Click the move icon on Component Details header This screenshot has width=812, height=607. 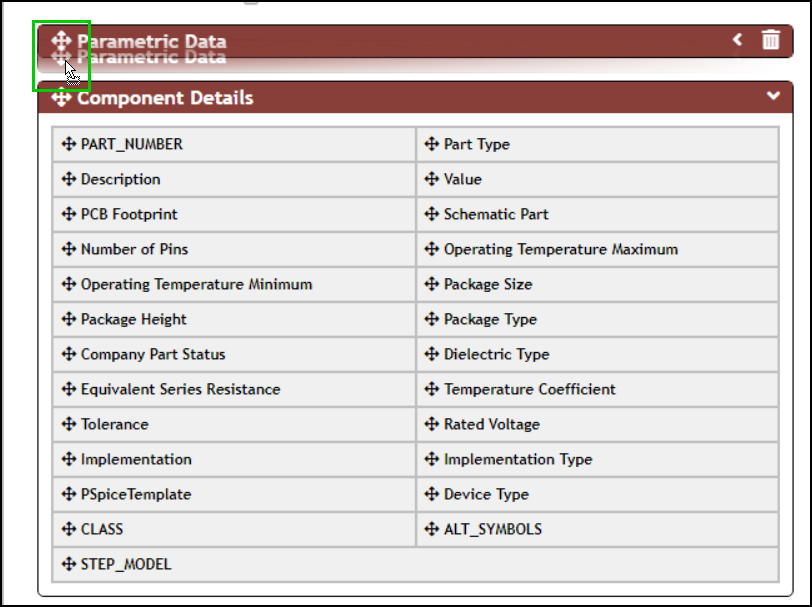tap(61, 98)
